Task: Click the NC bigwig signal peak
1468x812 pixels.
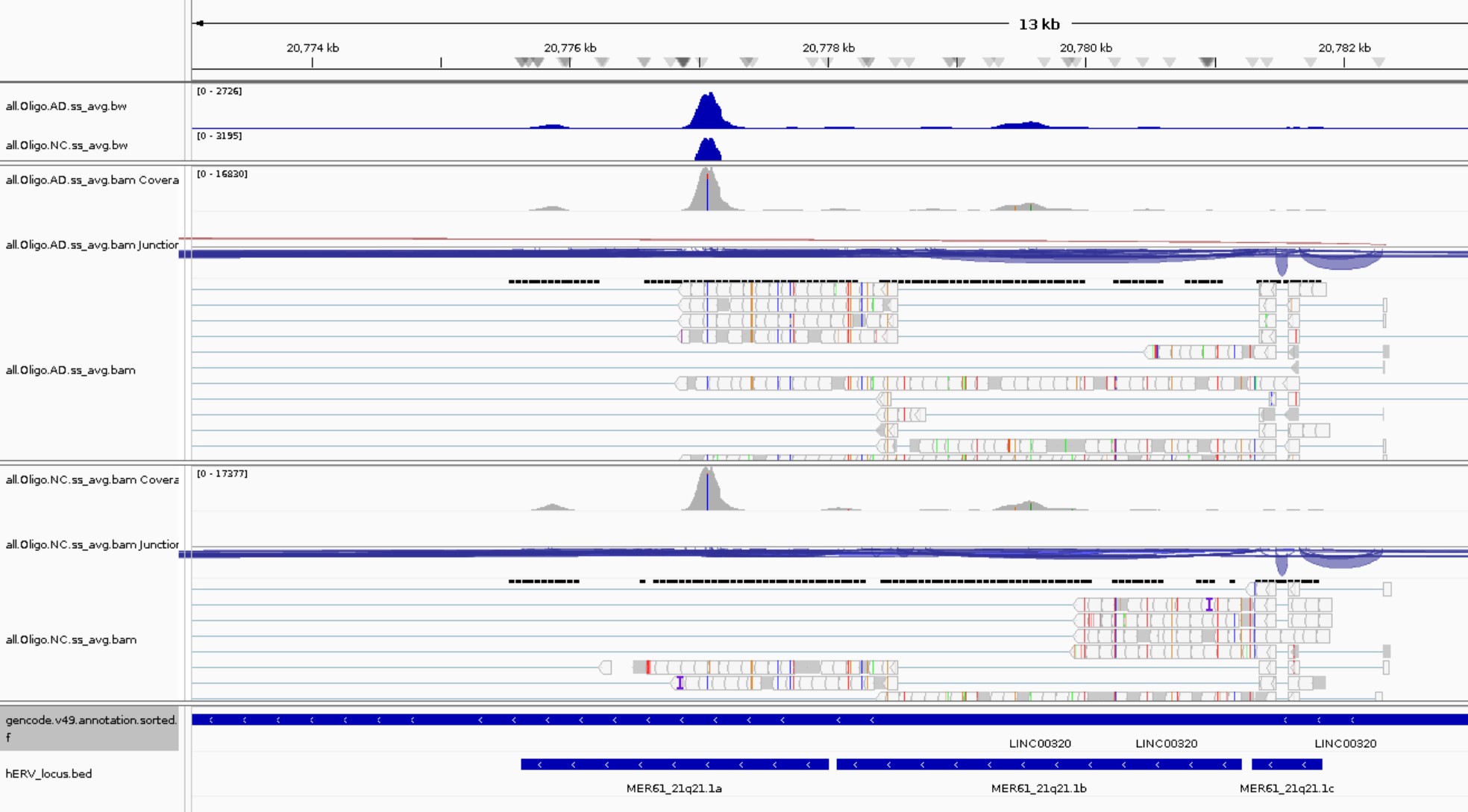Action: pos(708,149)
